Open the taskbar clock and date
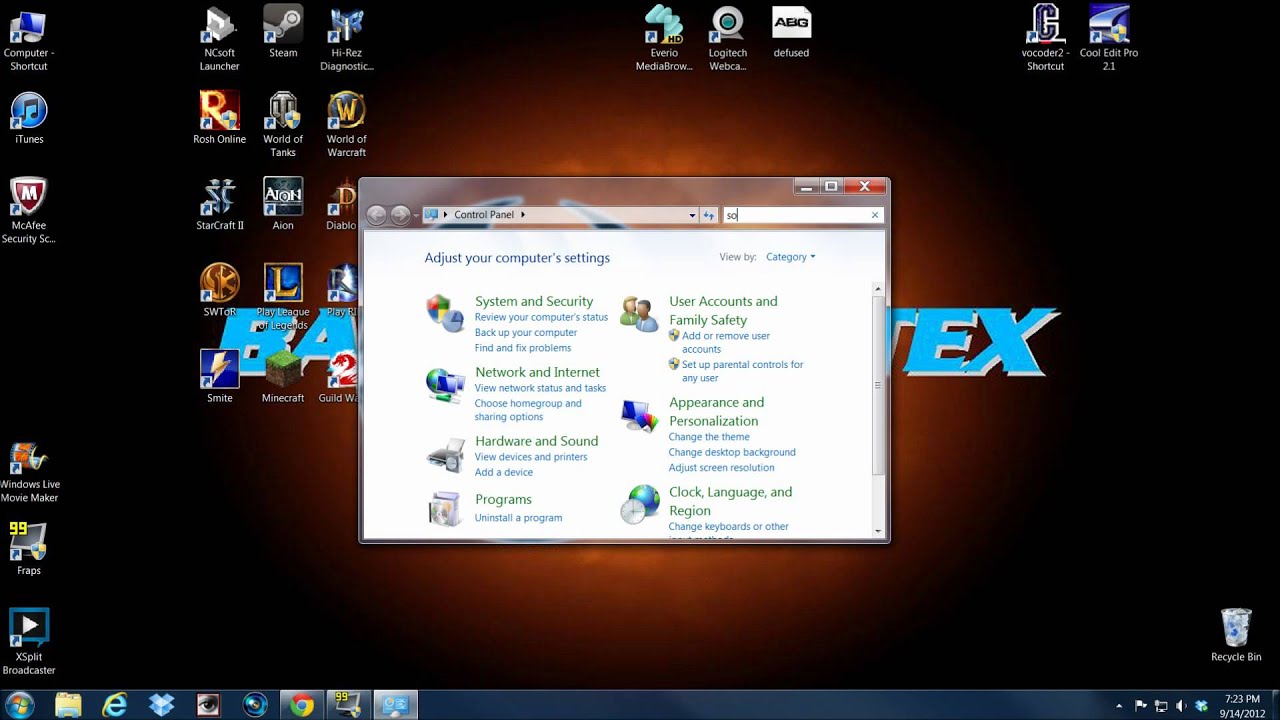Screen dimensions: 1280x720 [1240, 706]
